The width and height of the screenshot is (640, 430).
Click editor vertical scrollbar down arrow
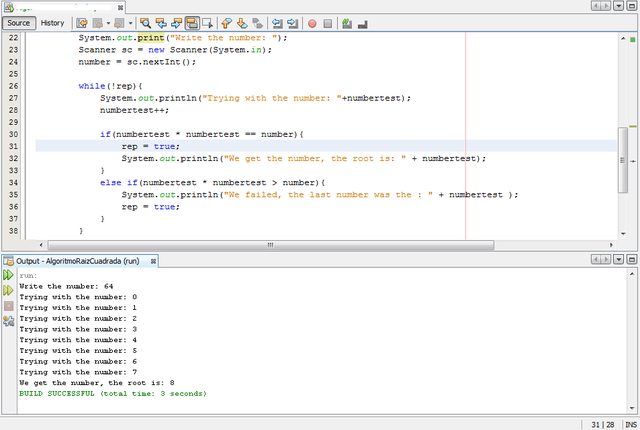[x=623, y=234]
